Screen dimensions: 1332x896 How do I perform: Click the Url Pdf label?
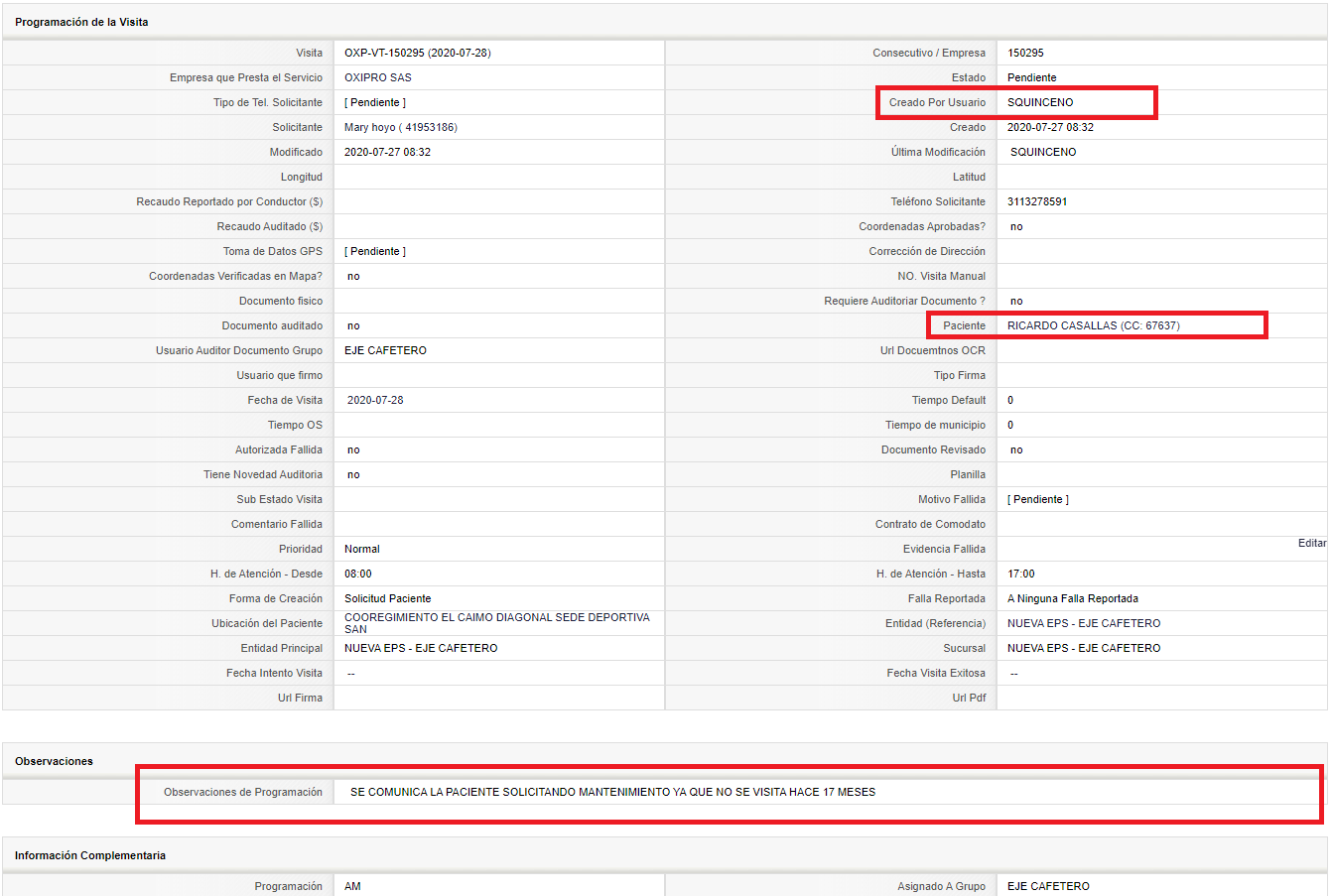click(x=969, y=698)
